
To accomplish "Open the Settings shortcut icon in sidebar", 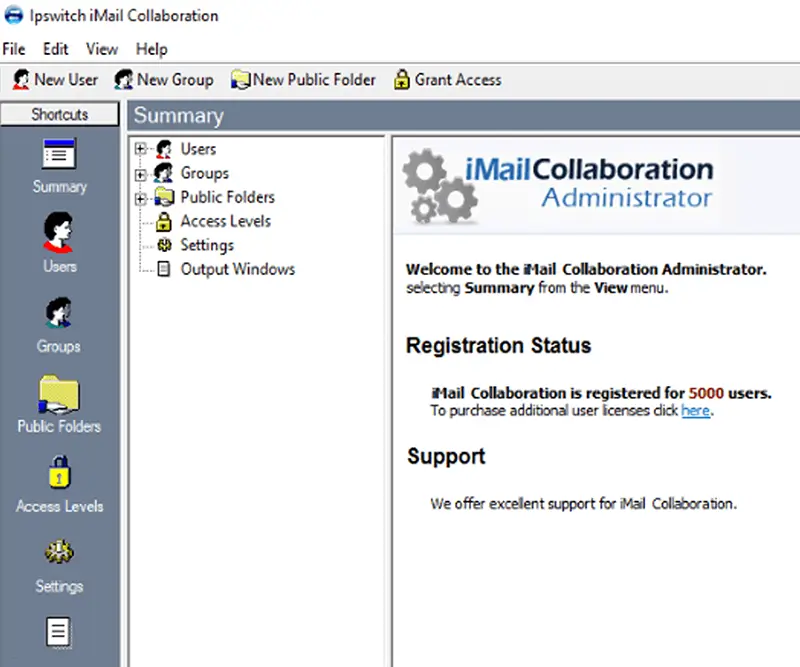I will point(59,552).
